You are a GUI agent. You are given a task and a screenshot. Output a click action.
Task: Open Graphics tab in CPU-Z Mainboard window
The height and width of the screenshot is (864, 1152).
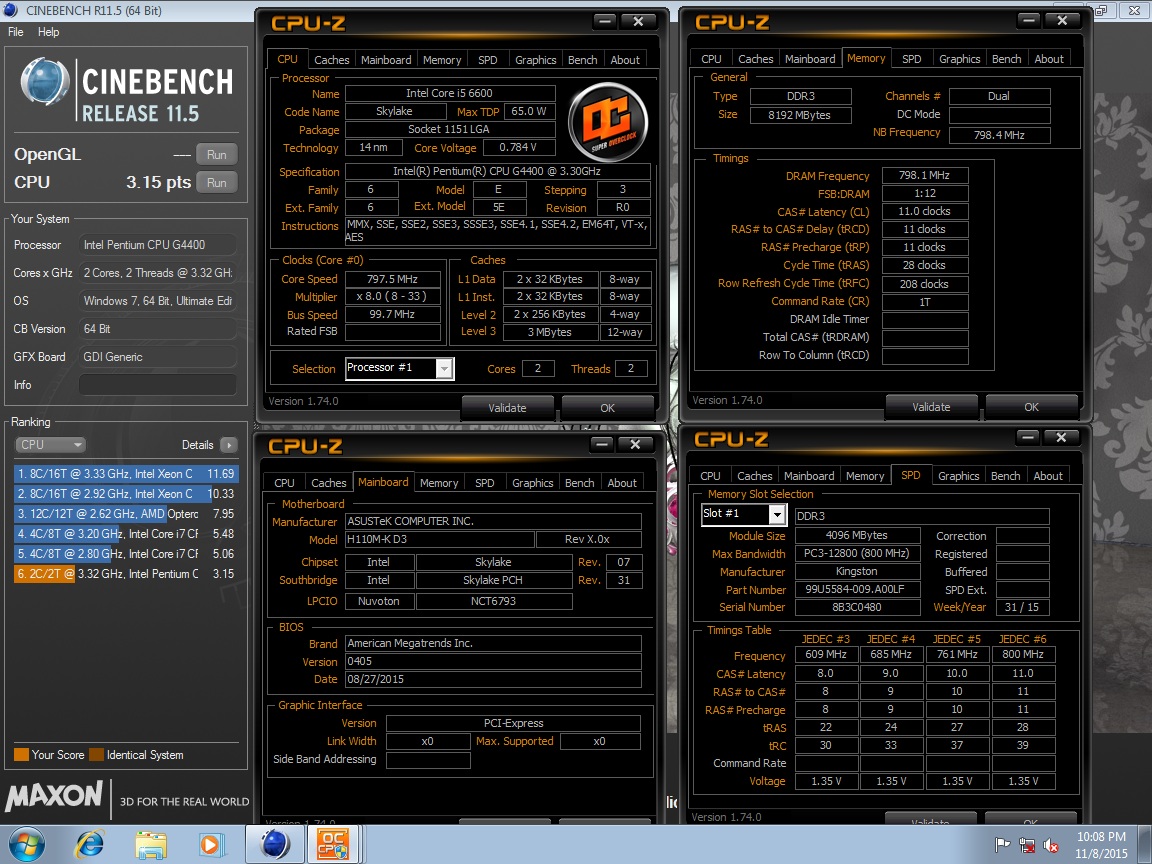tap(533, 483)
